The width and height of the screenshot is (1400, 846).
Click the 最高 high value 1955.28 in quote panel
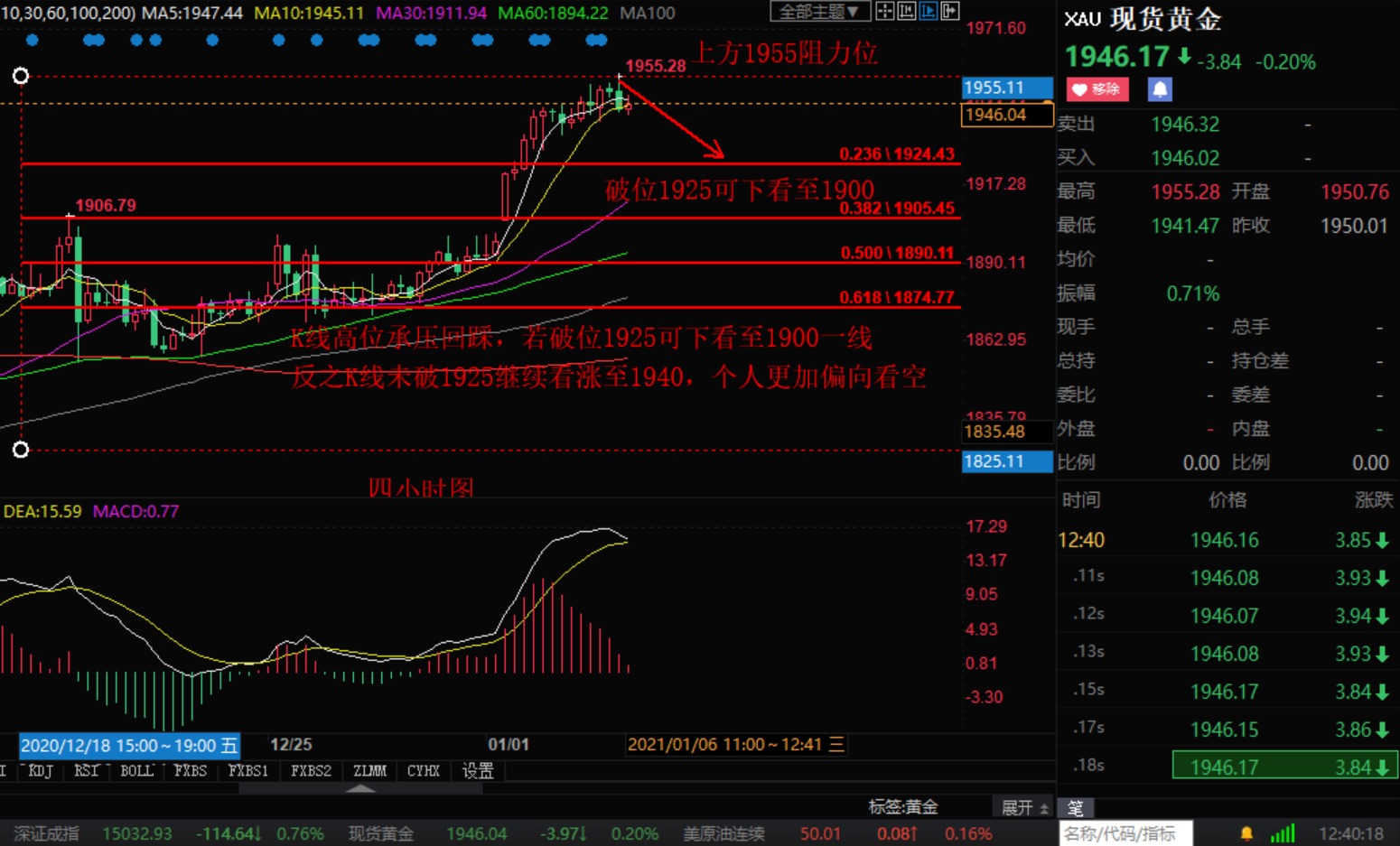point(1185,191)
